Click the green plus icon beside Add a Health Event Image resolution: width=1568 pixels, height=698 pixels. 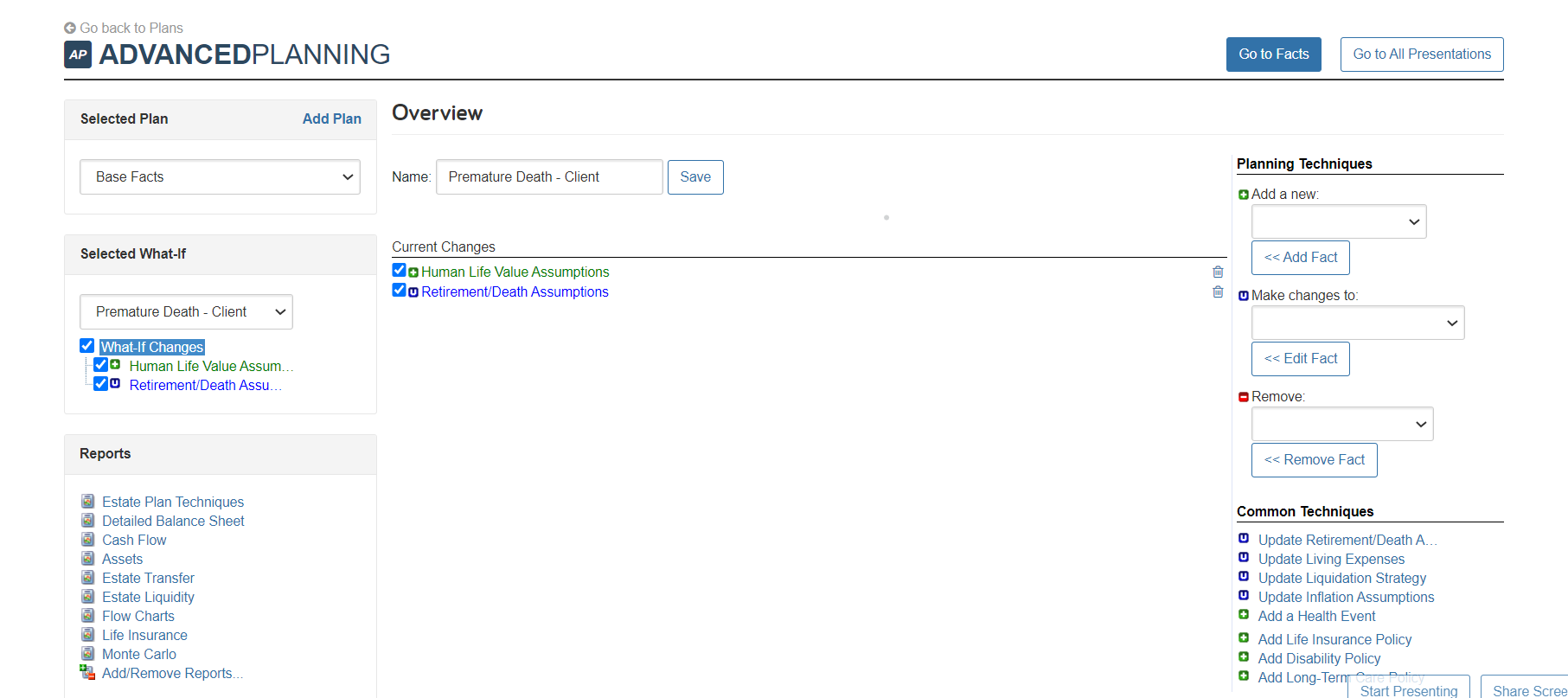1244,614
